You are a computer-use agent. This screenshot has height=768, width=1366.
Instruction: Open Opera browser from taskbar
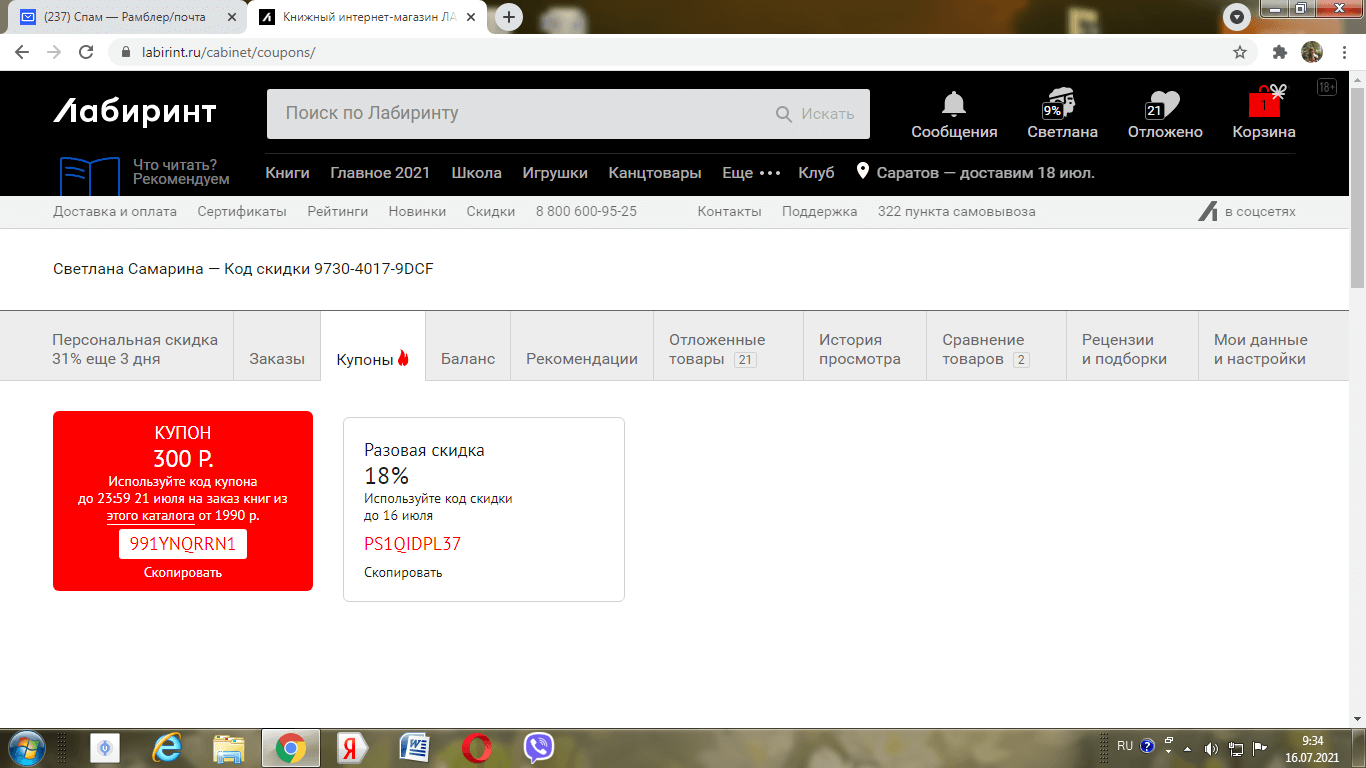(x=477, y=747)
